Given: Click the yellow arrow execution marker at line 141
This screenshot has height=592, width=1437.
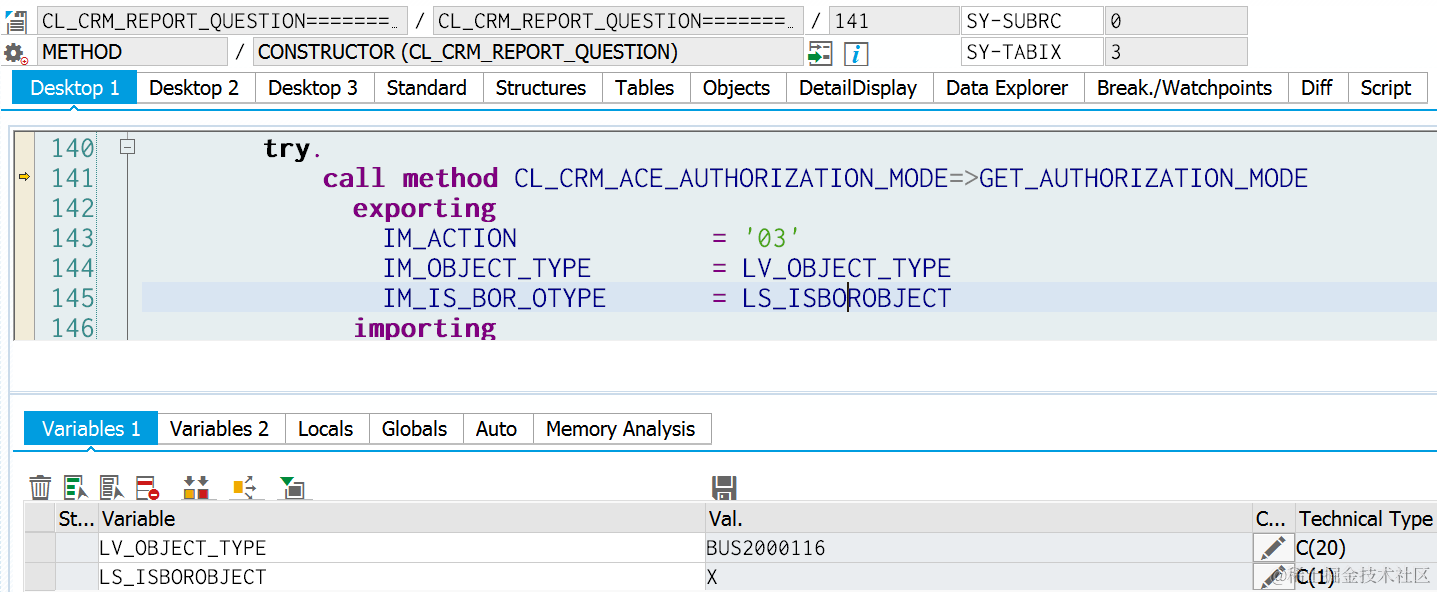Looking at the screenshot, I should coord(25,177).
